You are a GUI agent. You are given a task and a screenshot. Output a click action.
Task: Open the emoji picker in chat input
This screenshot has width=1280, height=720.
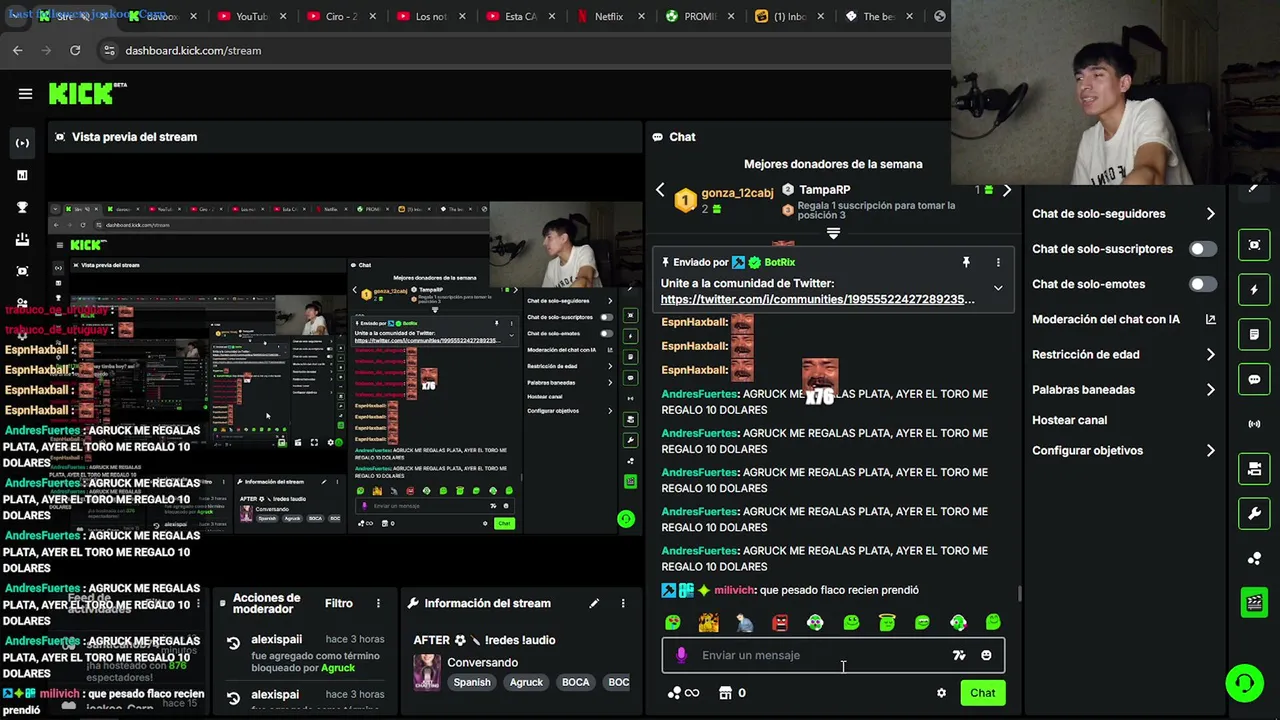pos(986,655)
